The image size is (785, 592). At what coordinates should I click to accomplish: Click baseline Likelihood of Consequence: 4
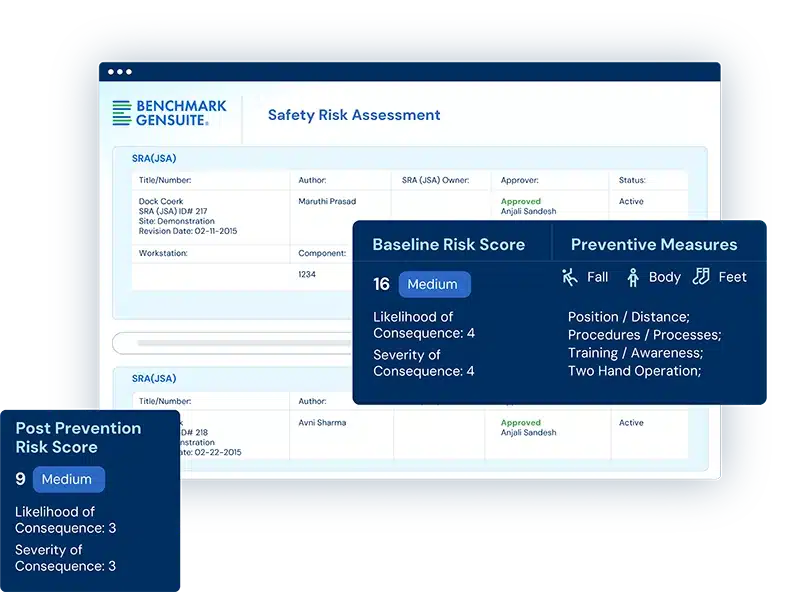tap(424, 325)
